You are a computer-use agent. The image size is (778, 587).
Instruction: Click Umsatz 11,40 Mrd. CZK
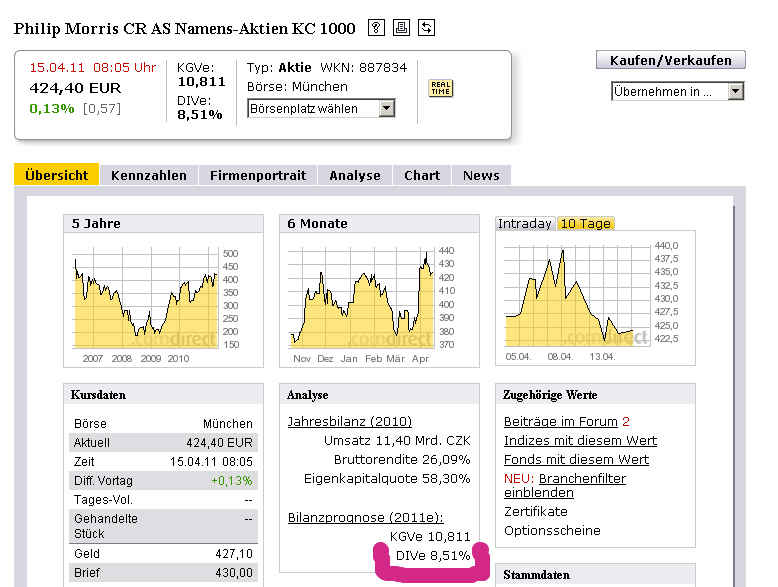pos(397,441)
